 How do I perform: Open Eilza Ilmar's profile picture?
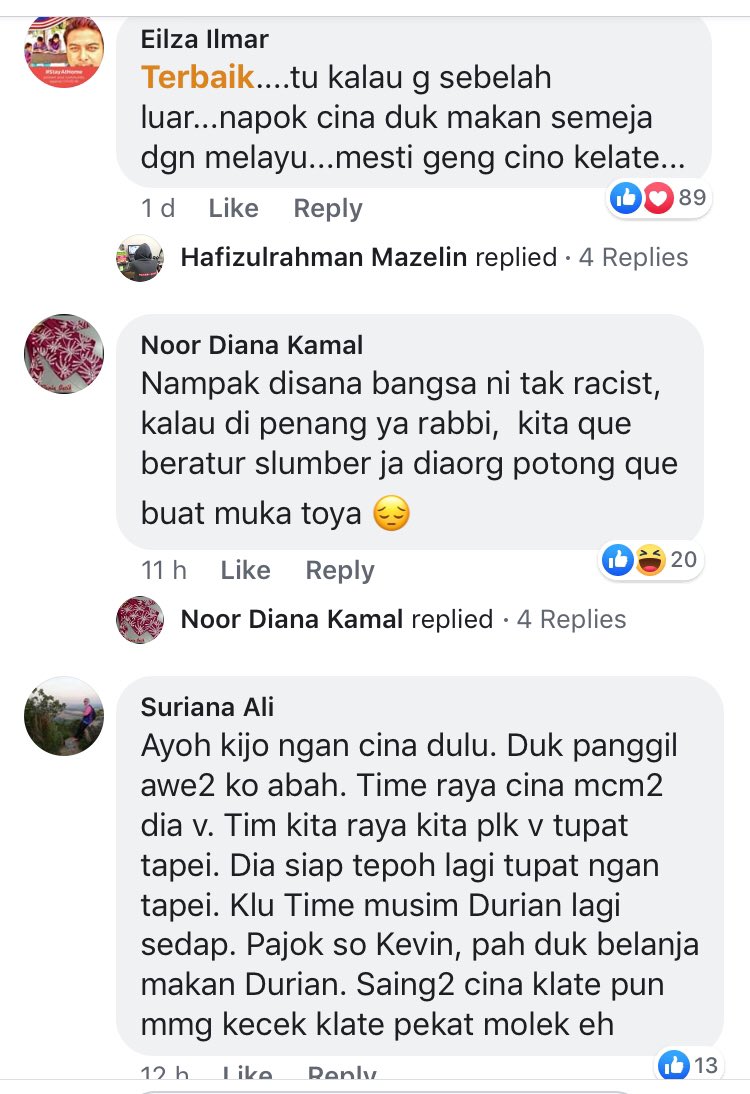pyautogui.click(x=64, y=50)
